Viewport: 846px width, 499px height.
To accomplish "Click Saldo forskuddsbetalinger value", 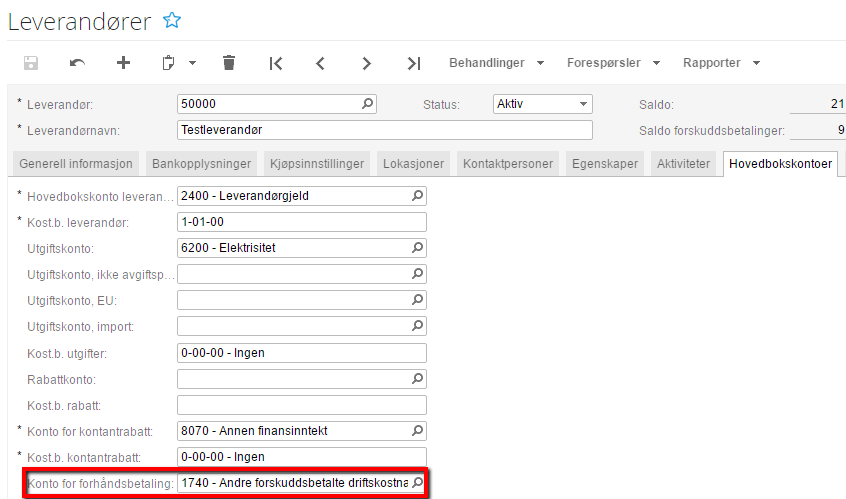I will point(818,130).
